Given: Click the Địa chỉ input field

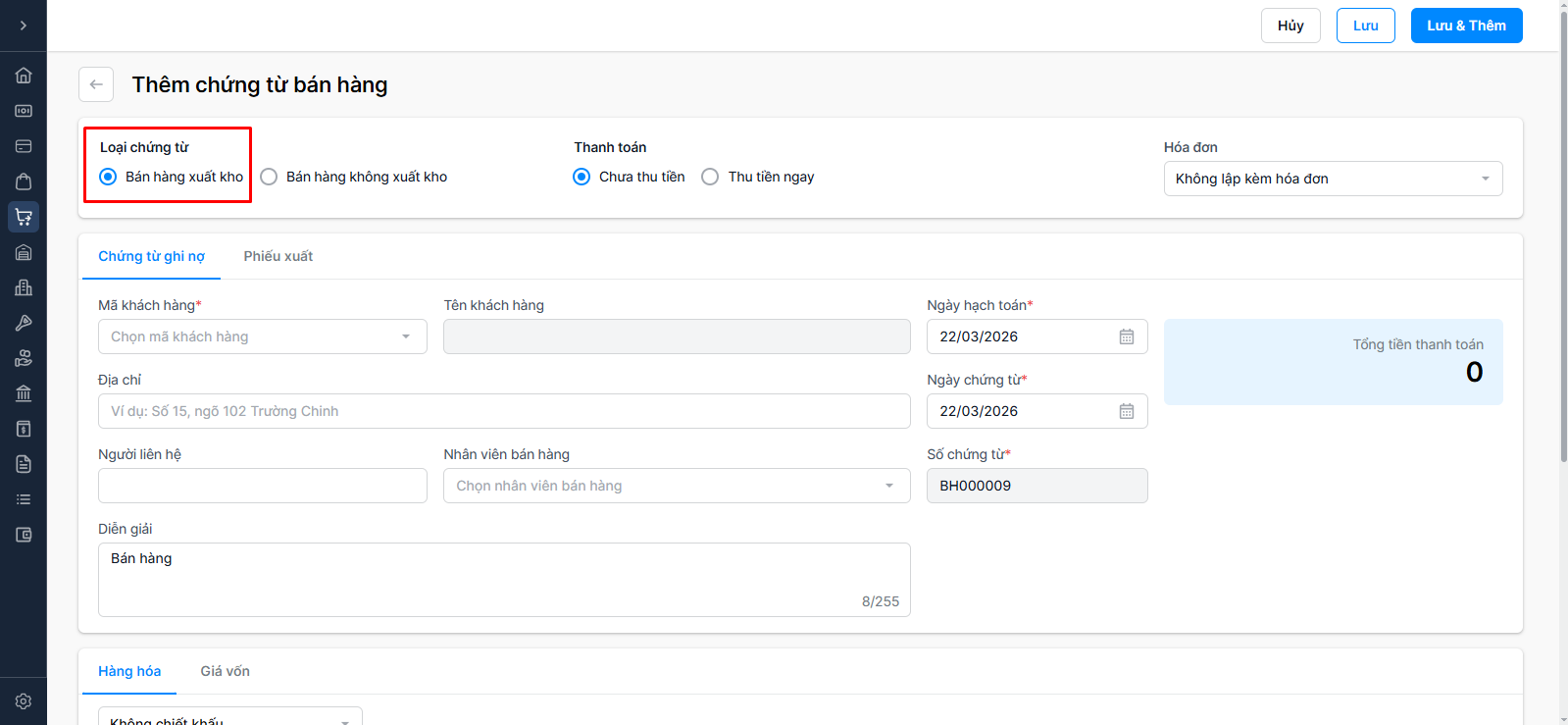Looking at the screenshot, I should [x=503, y=411].
